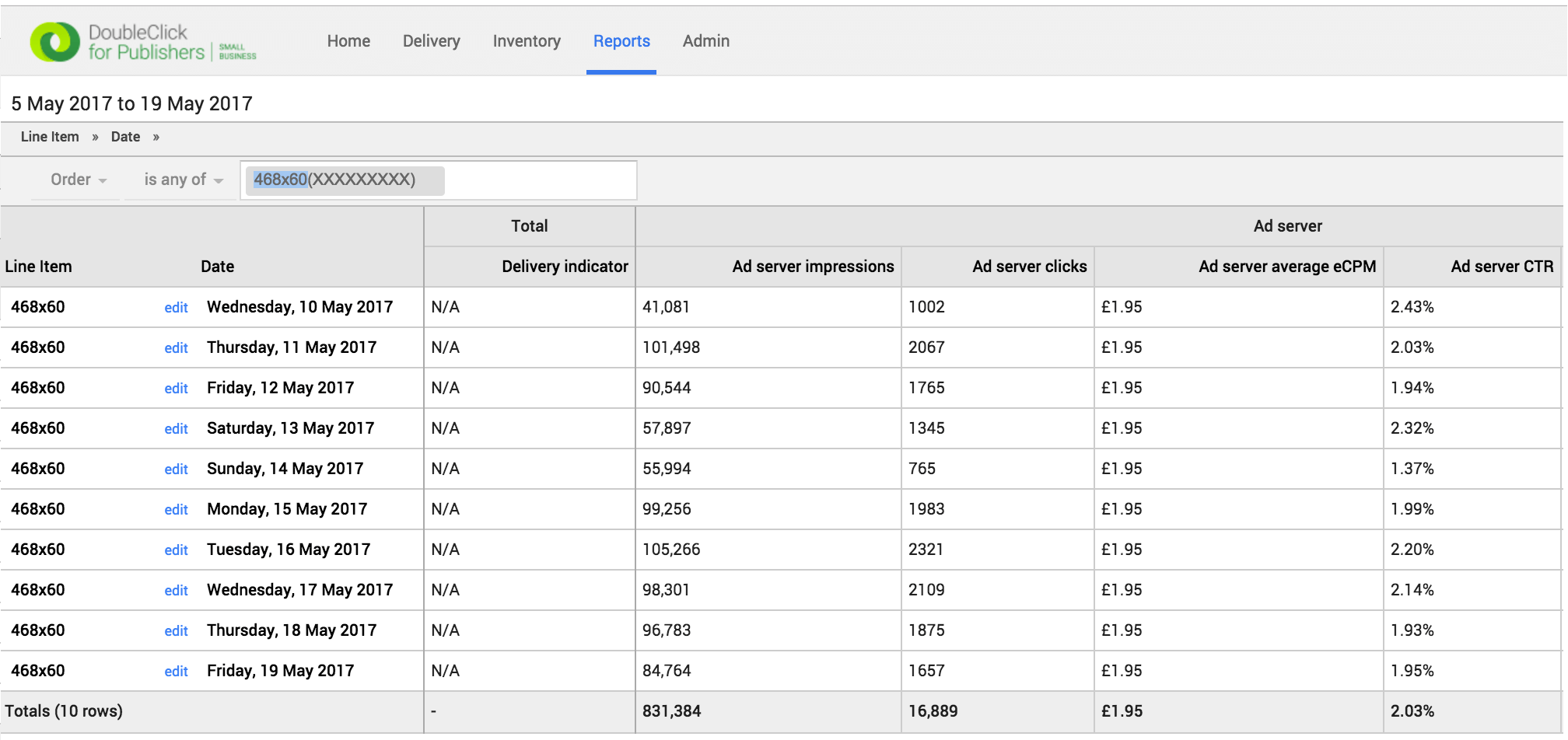Image resolution: width=1568 pixels, height=740 pixels.
Task: Select the date range '5 May 2017 to 19 May 2017'
Action: pos(131,103)
